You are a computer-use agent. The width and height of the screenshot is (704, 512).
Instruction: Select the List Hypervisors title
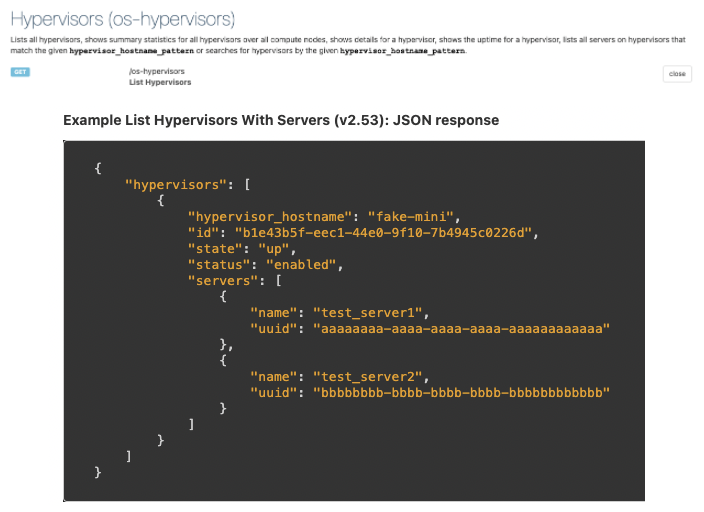pos(160,82)
